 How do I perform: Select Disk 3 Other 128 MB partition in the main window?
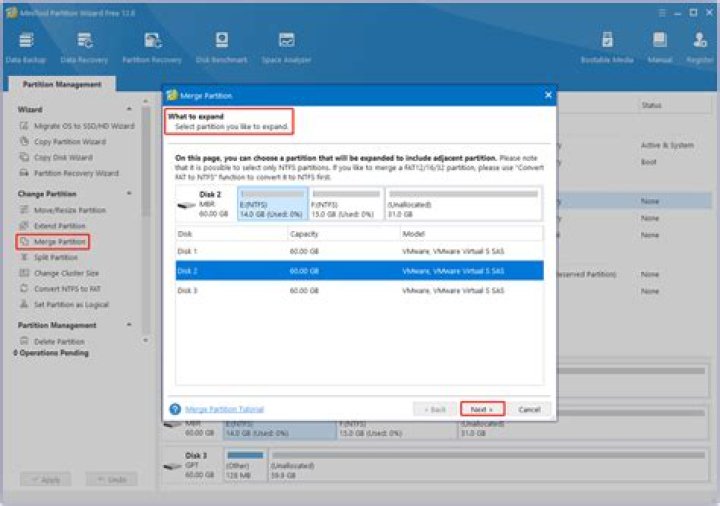(245, 465)
